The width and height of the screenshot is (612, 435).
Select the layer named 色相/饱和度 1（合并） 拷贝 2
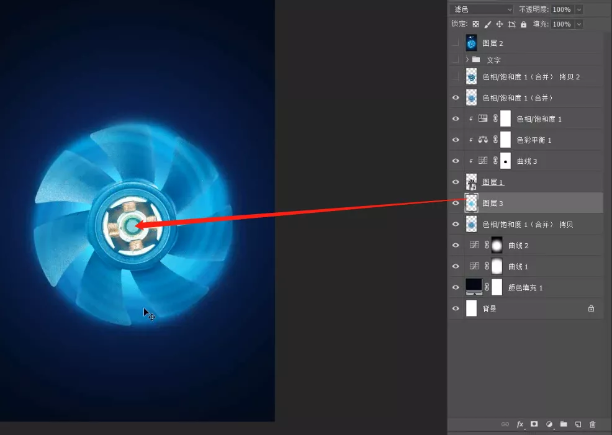click(x=531, y=77)
